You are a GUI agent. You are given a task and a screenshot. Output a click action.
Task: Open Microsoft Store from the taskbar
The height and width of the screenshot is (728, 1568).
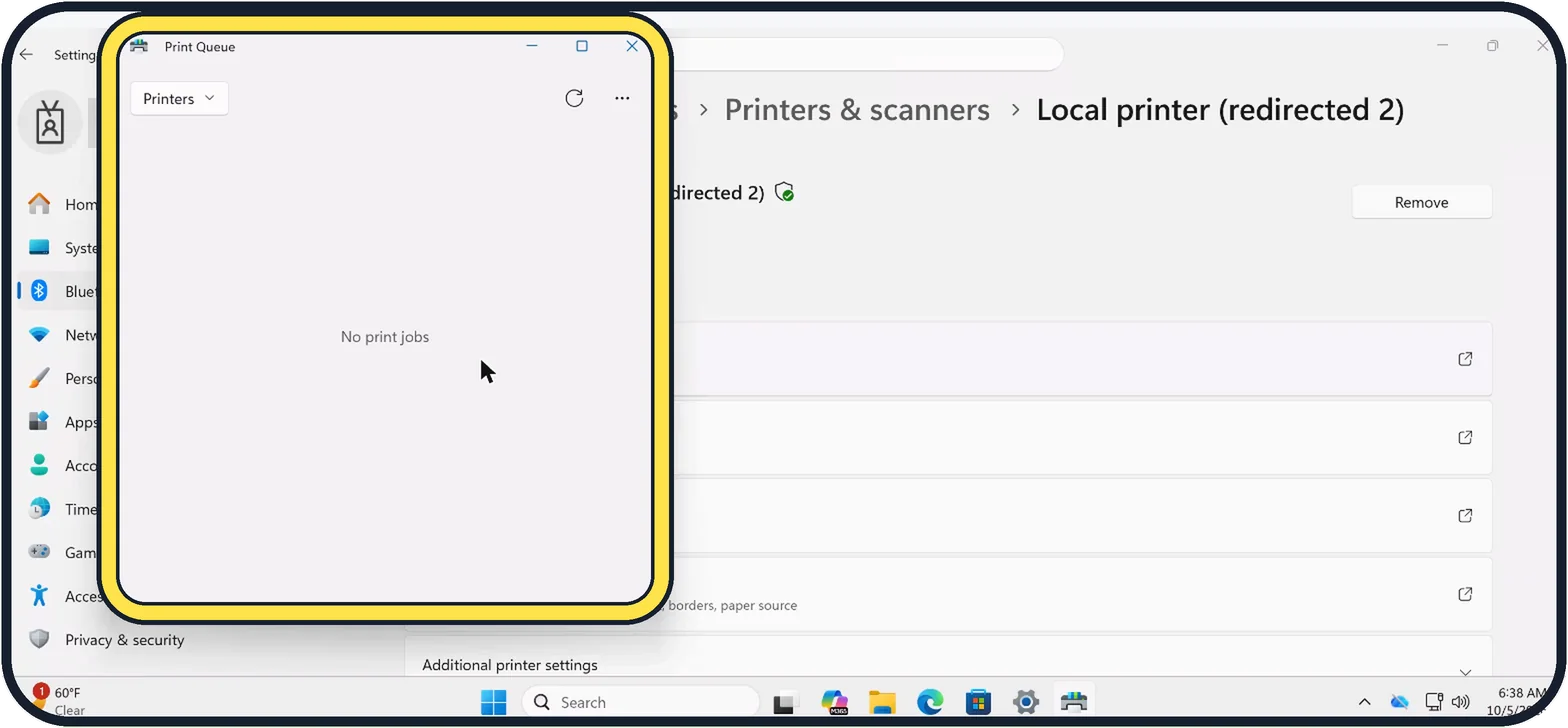tap(978, 702)
